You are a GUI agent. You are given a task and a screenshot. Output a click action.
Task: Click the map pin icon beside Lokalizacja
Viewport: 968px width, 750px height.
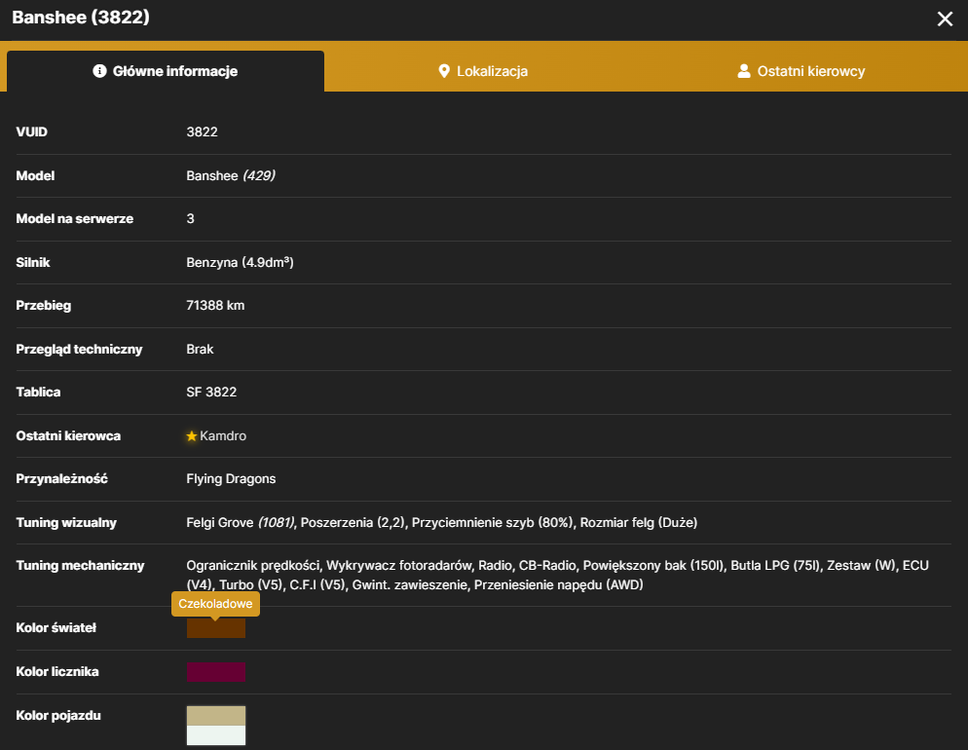(444, 71)
